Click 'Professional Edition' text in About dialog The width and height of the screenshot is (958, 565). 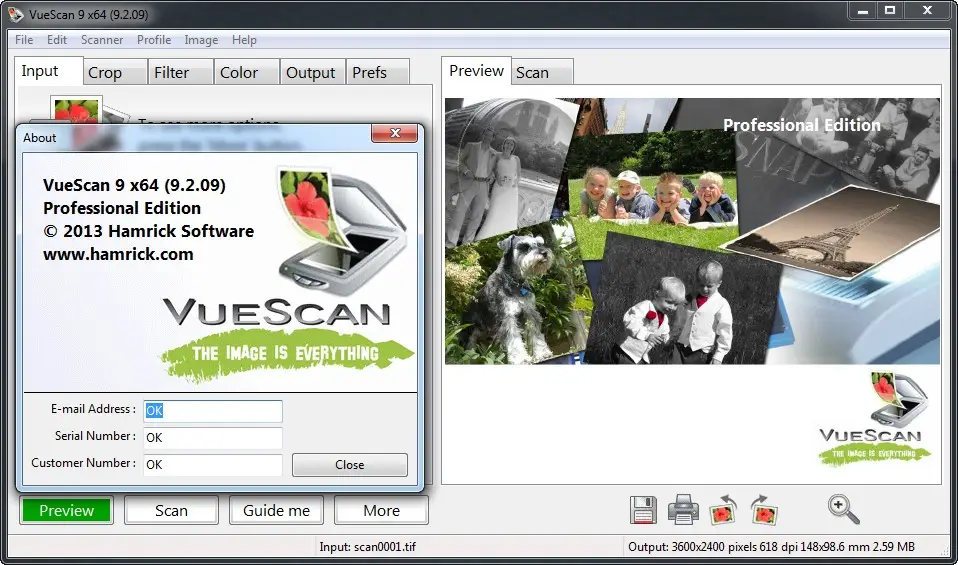point(122,208)
